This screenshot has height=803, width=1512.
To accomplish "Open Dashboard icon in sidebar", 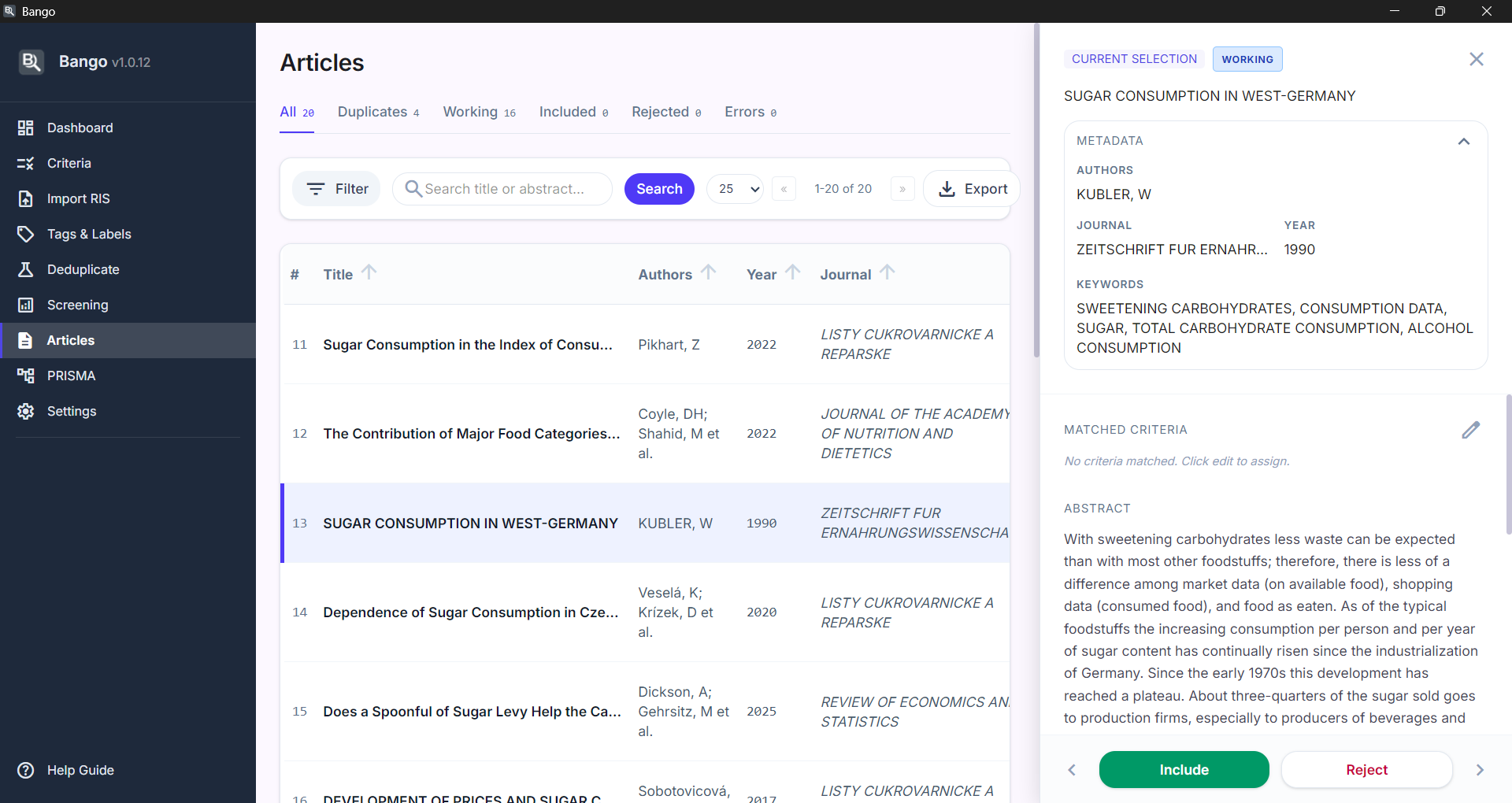I will (26, 128).
